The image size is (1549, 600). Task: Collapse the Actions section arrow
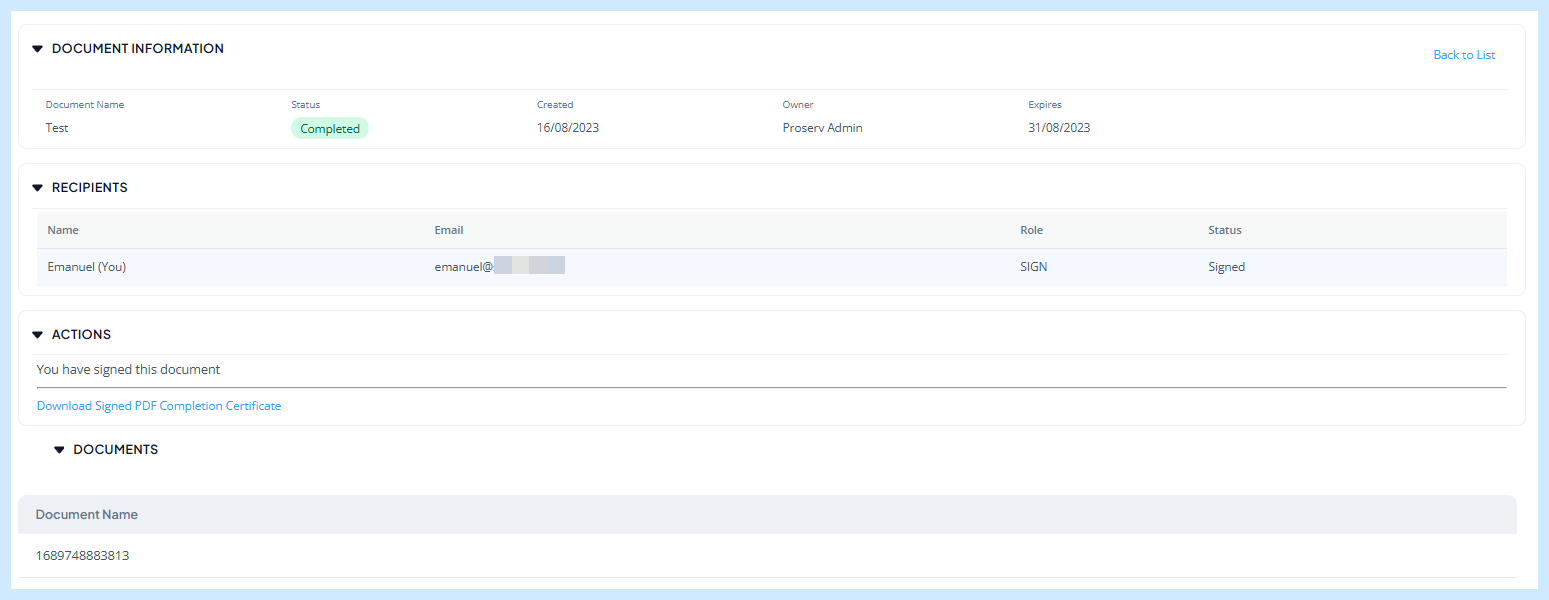click(38, 335)
